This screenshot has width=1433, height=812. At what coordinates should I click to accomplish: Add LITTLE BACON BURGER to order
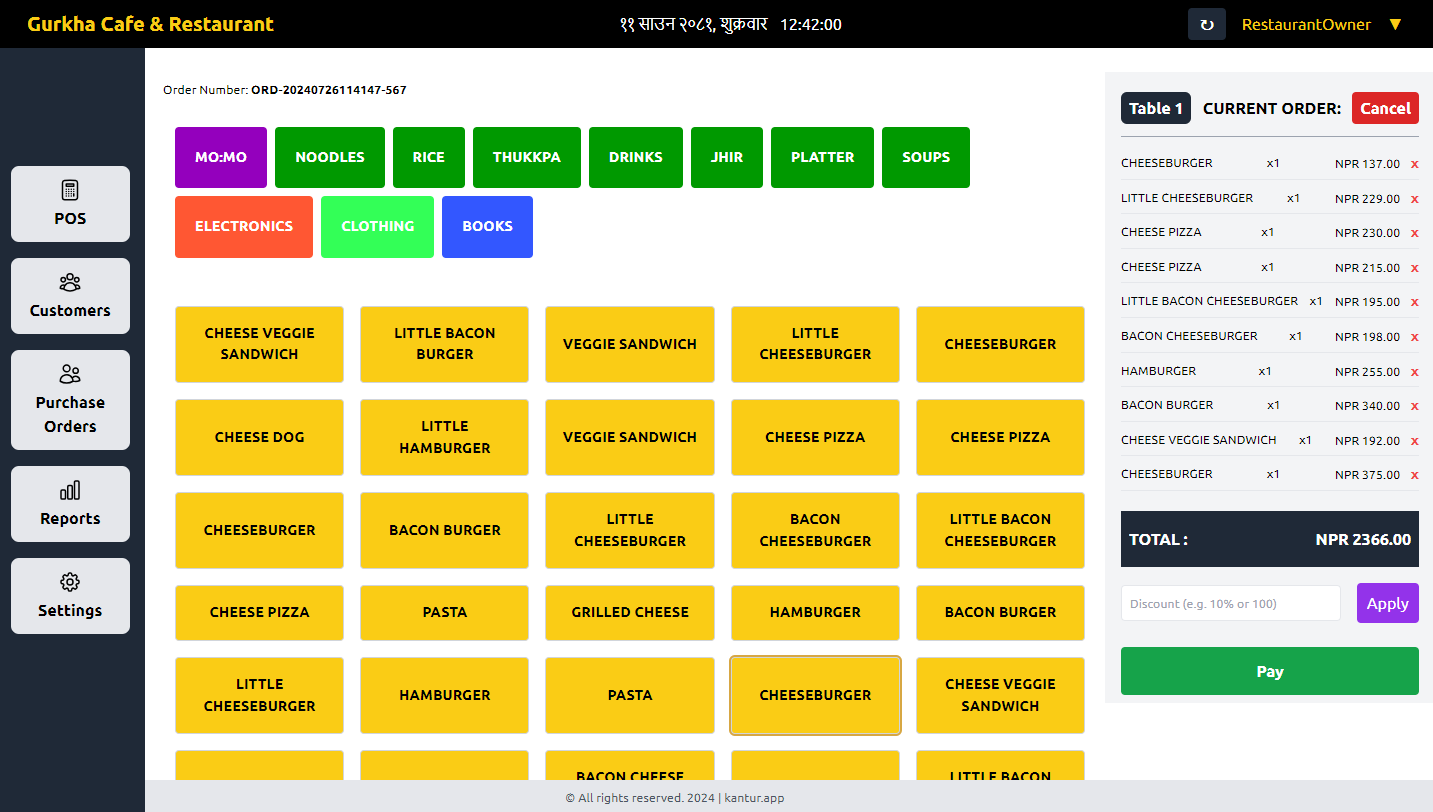(x=445, y=344)
